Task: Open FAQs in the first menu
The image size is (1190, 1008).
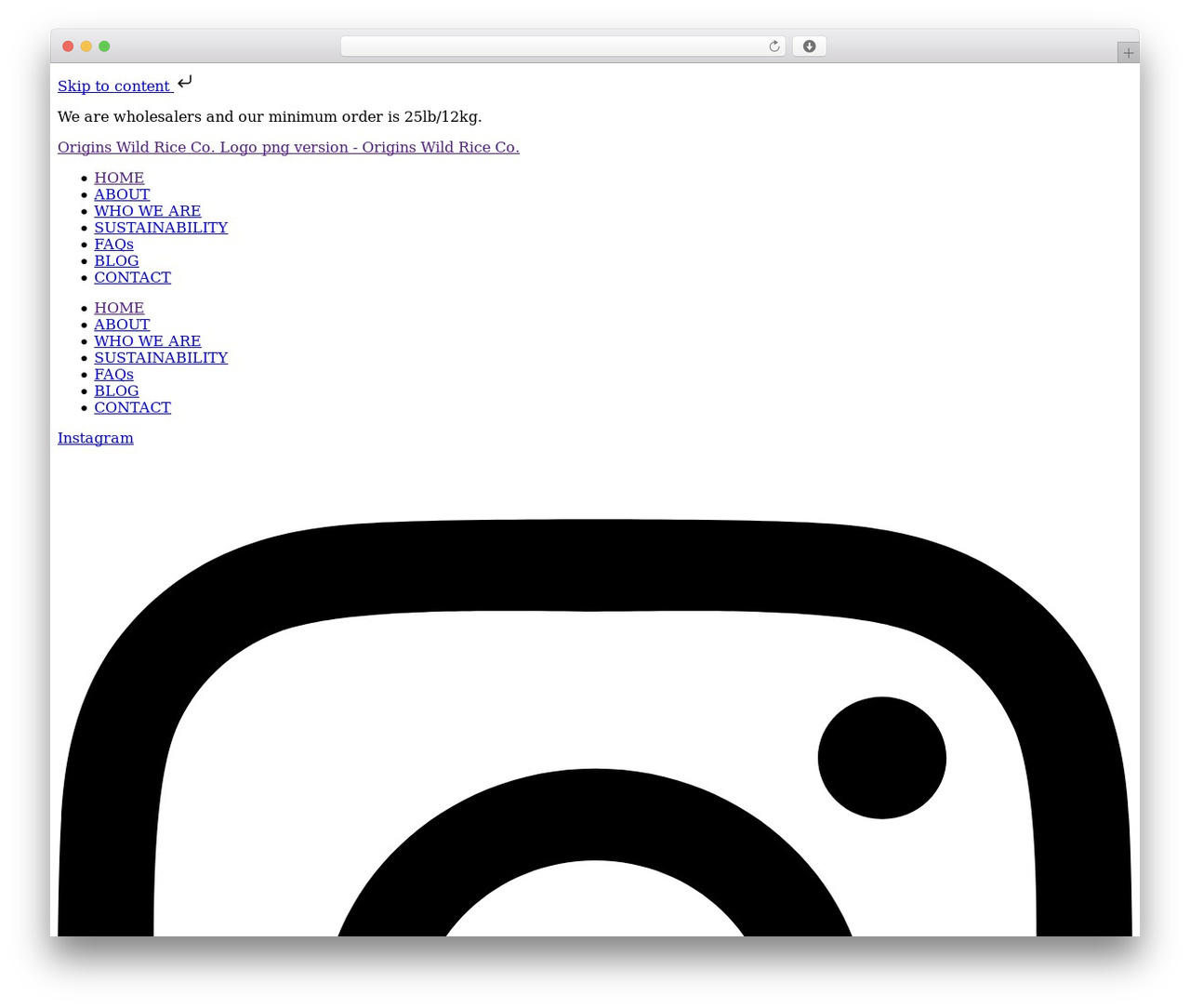Action: [113, 245]
